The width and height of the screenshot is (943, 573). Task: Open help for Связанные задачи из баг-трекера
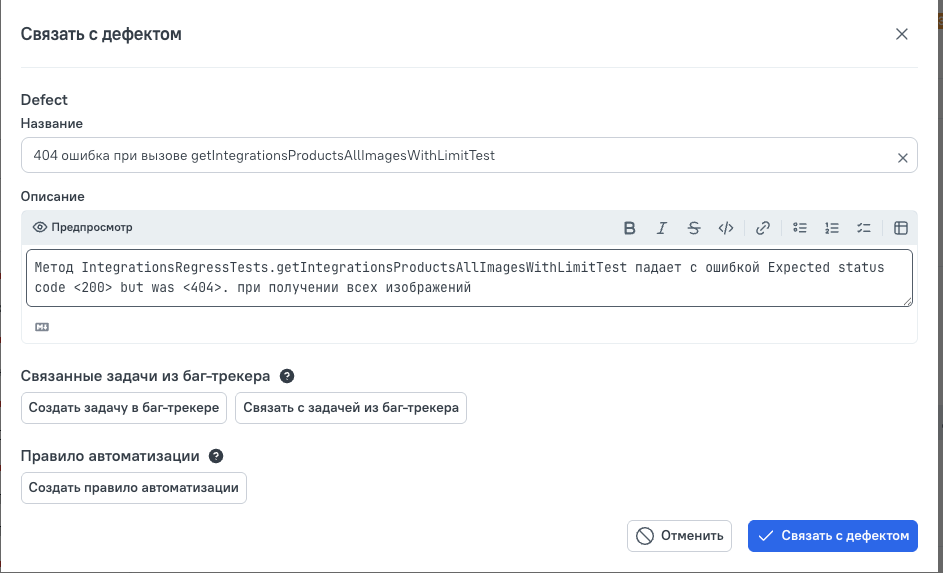click(287, 376)
